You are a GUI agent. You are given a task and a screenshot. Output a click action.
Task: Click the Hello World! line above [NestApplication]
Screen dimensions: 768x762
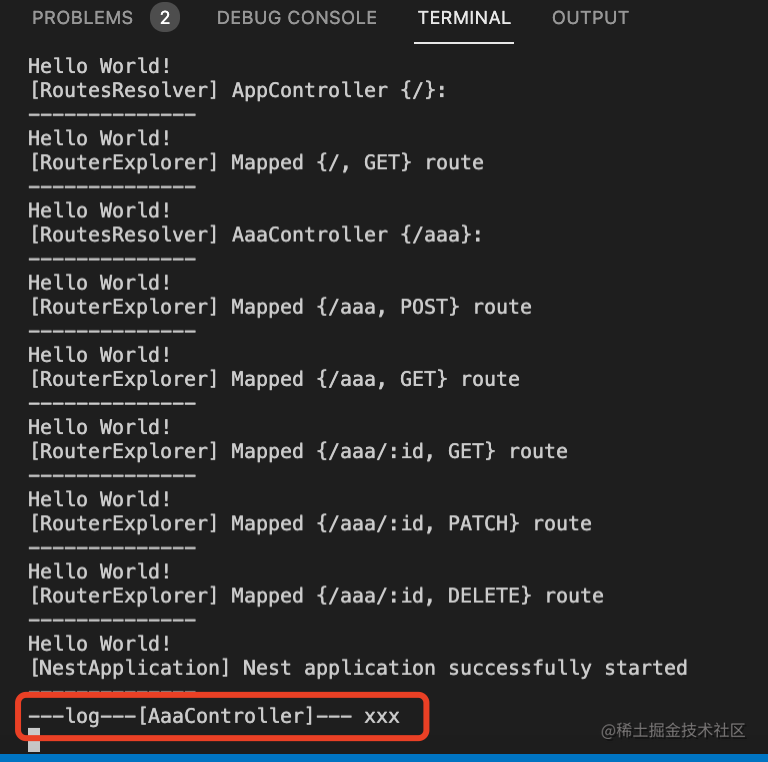click(x=100, y=644)
